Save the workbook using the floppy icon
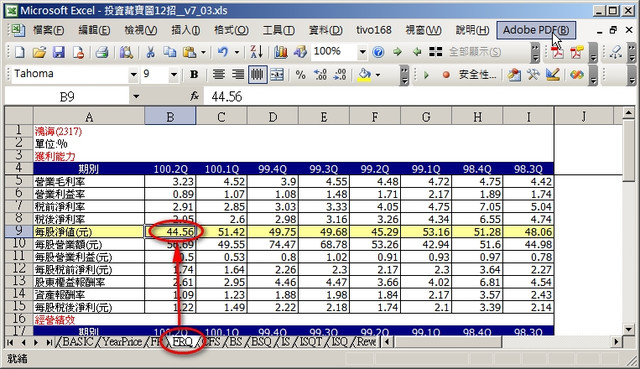The width and height of the screenshot is (640, 369). click(59, 52)
